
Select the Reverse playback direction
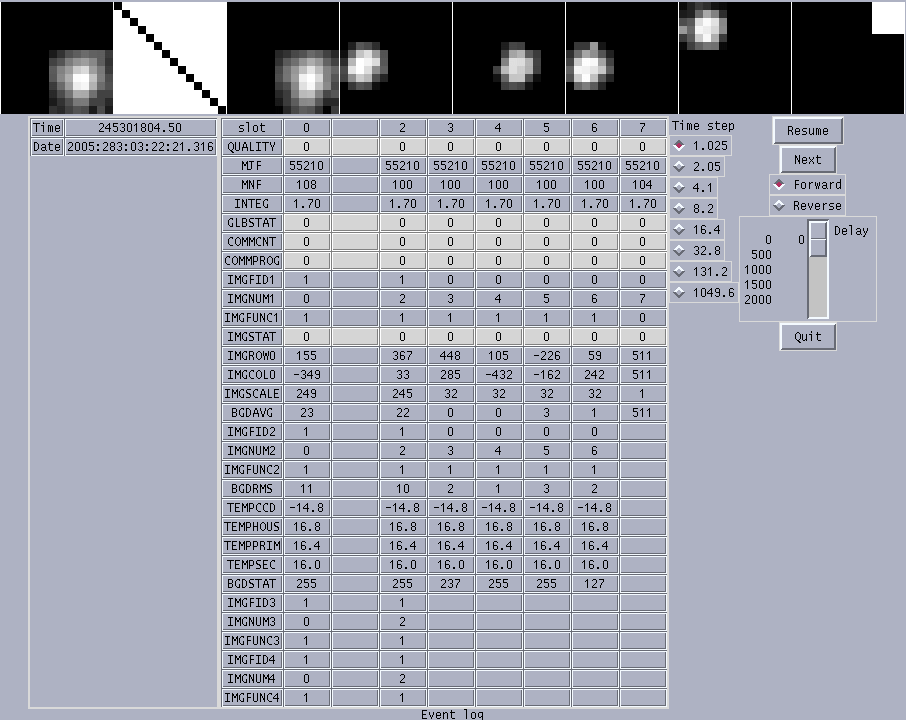(x=807, y=206)
